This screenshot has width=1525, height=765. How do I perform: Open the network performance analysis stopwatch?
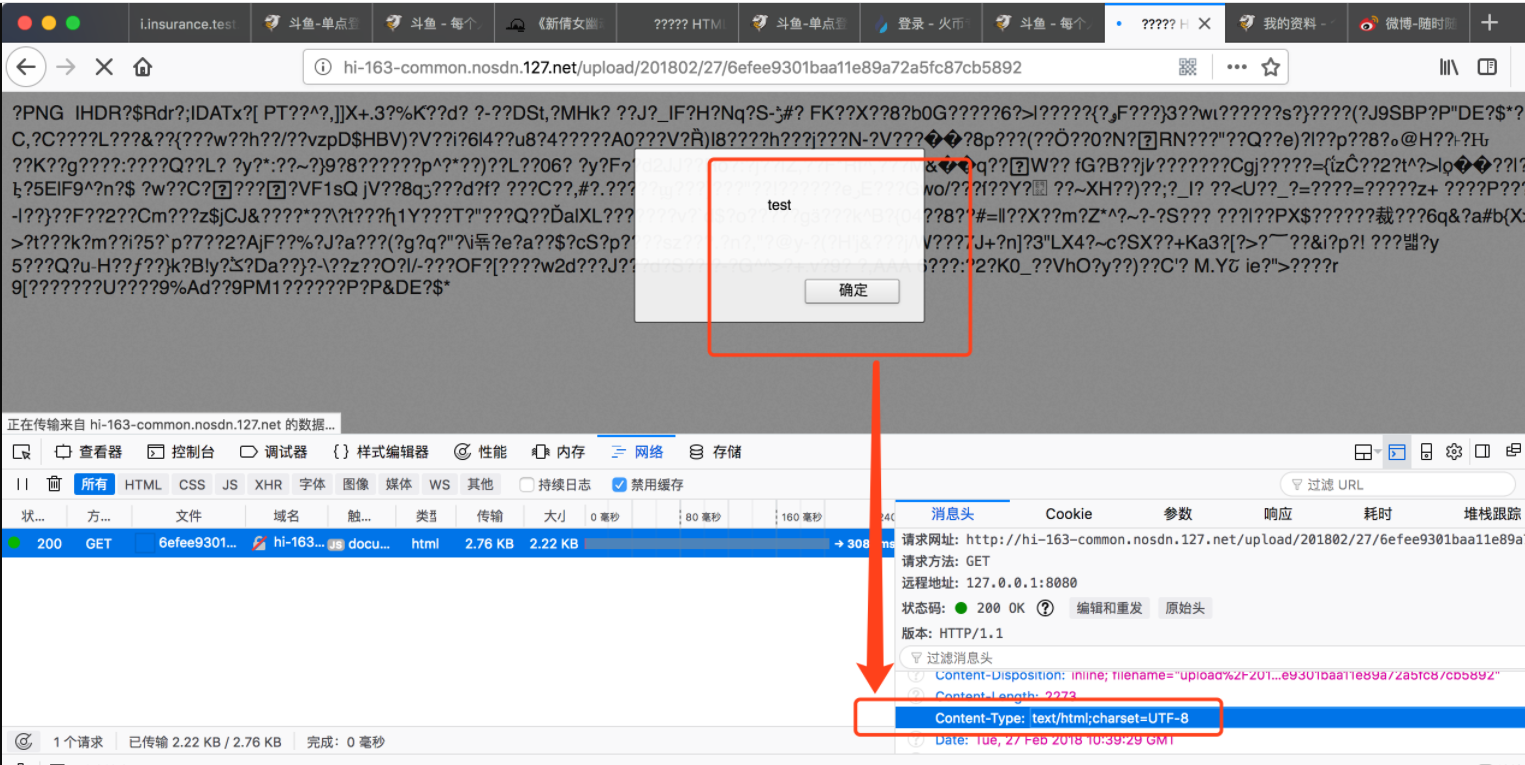tap(24, 742)
